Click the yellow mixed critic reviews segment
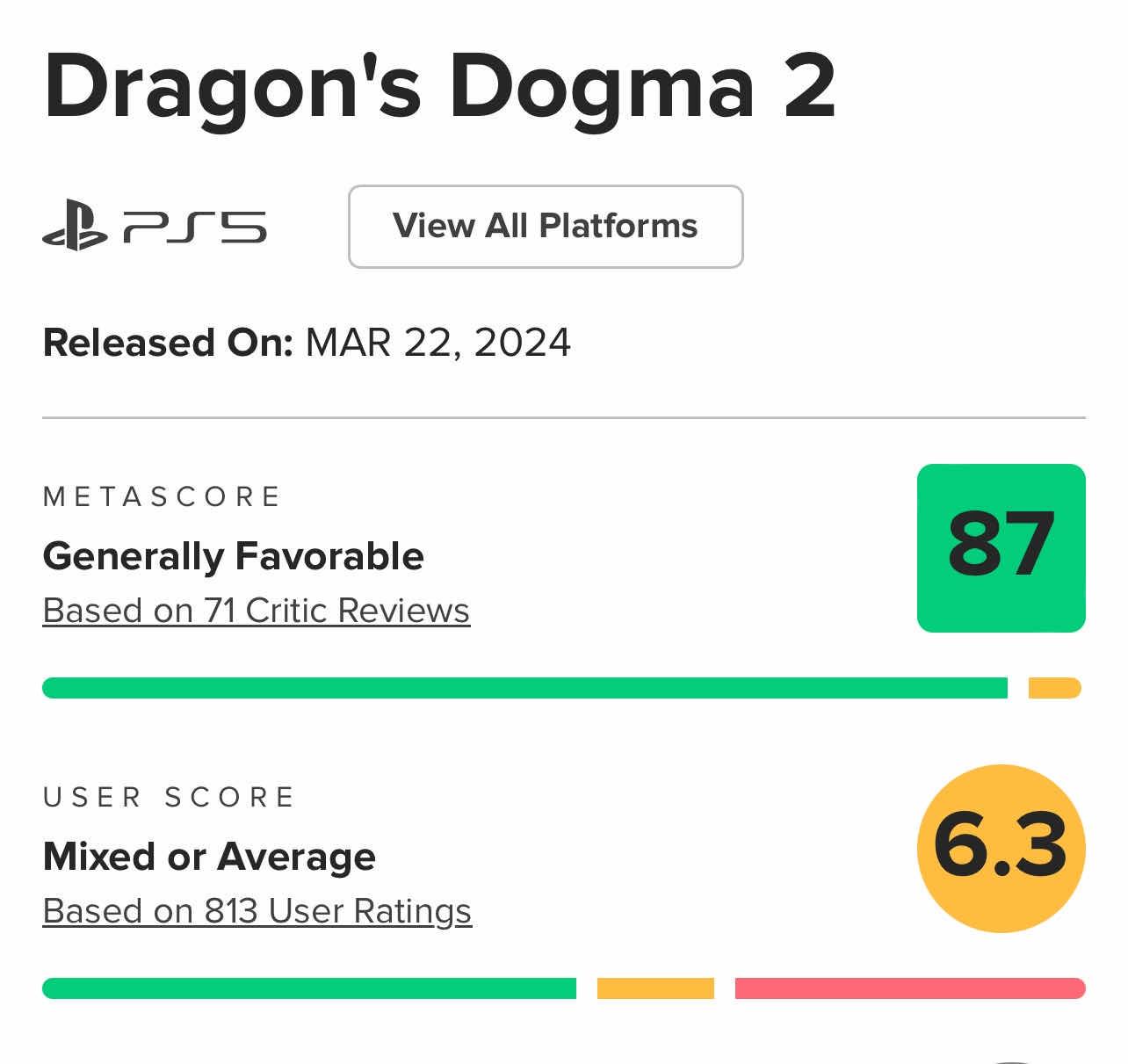The height and width of the screenshot is (1064, 1128). pos(1054,688)
